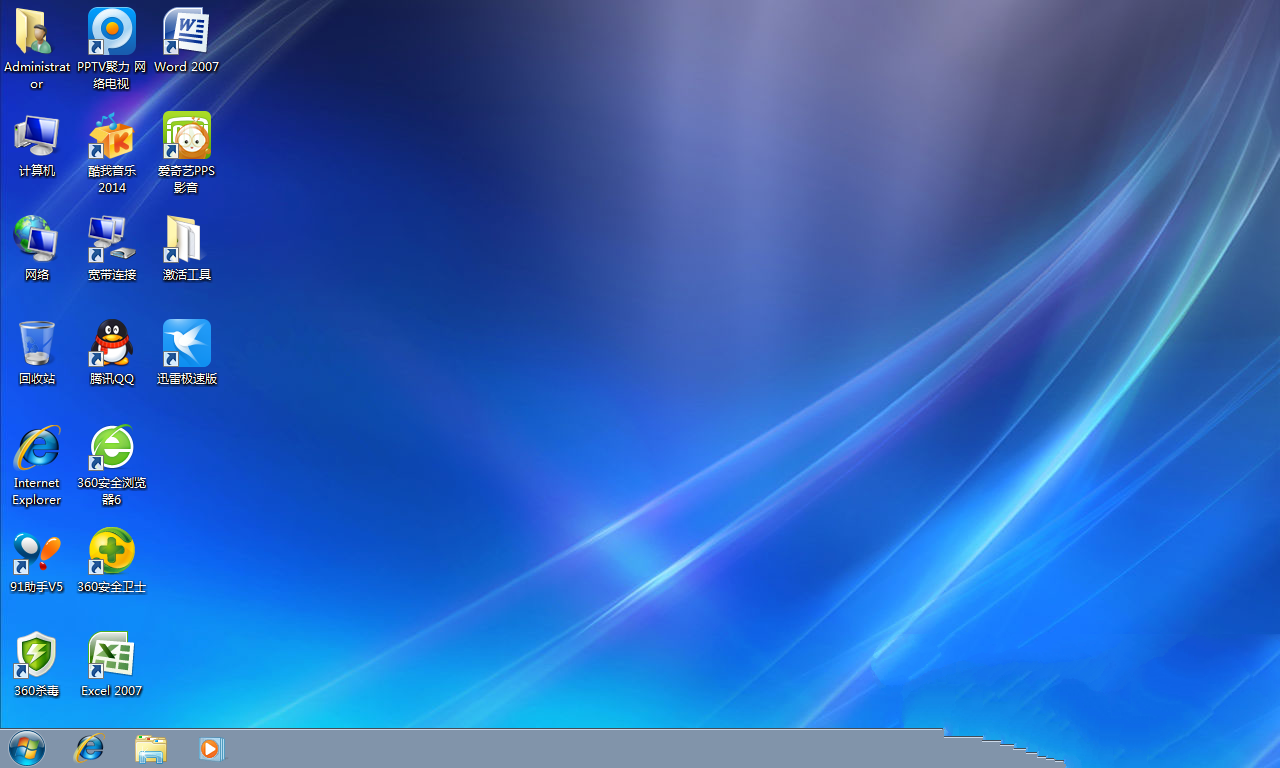Launch 爱奇艺PPS影音
Viewport: 1280px width, 768px height.
186,136
